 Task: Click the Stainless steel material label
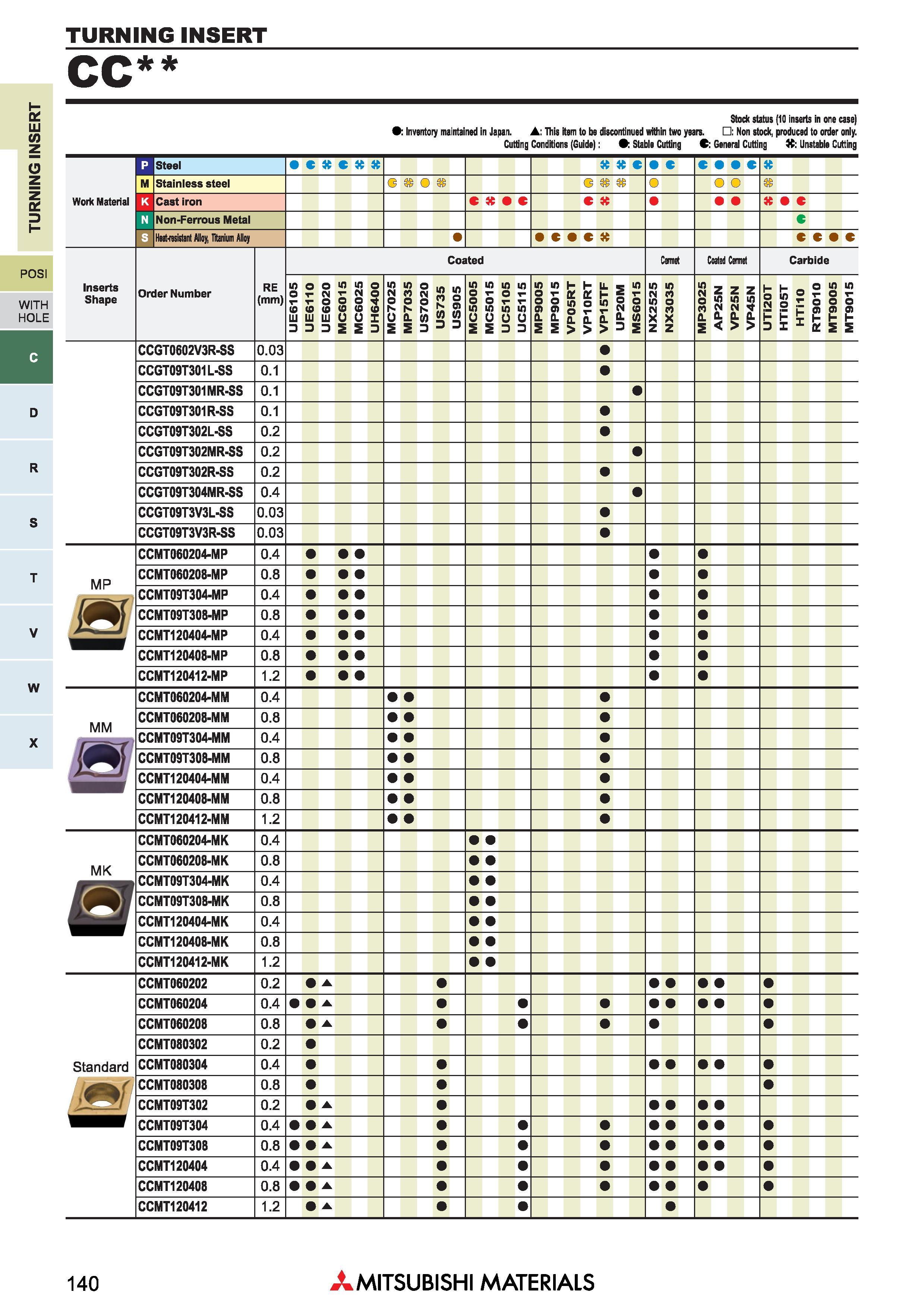[x=193, y=184]
